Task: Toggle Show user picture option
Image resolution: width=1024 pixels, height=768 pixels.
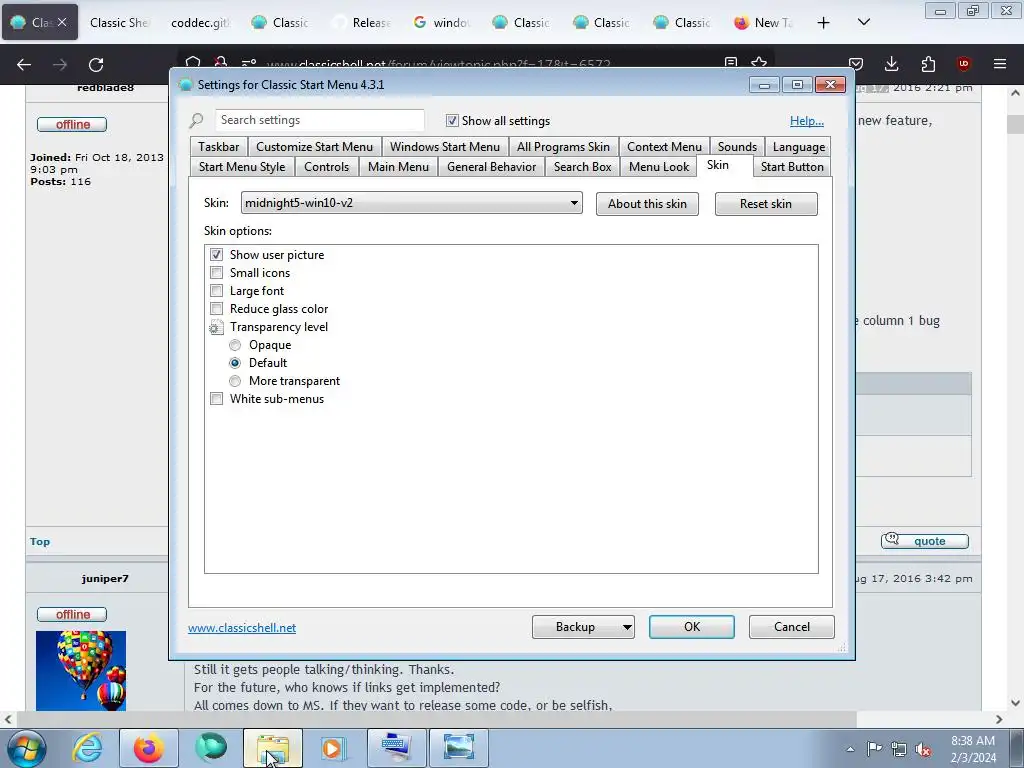Action: (x=216, y=255)
